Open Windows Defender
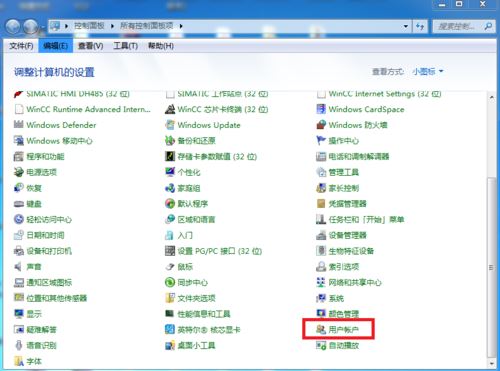The image size is (500, 371). (x=55, y=125)
